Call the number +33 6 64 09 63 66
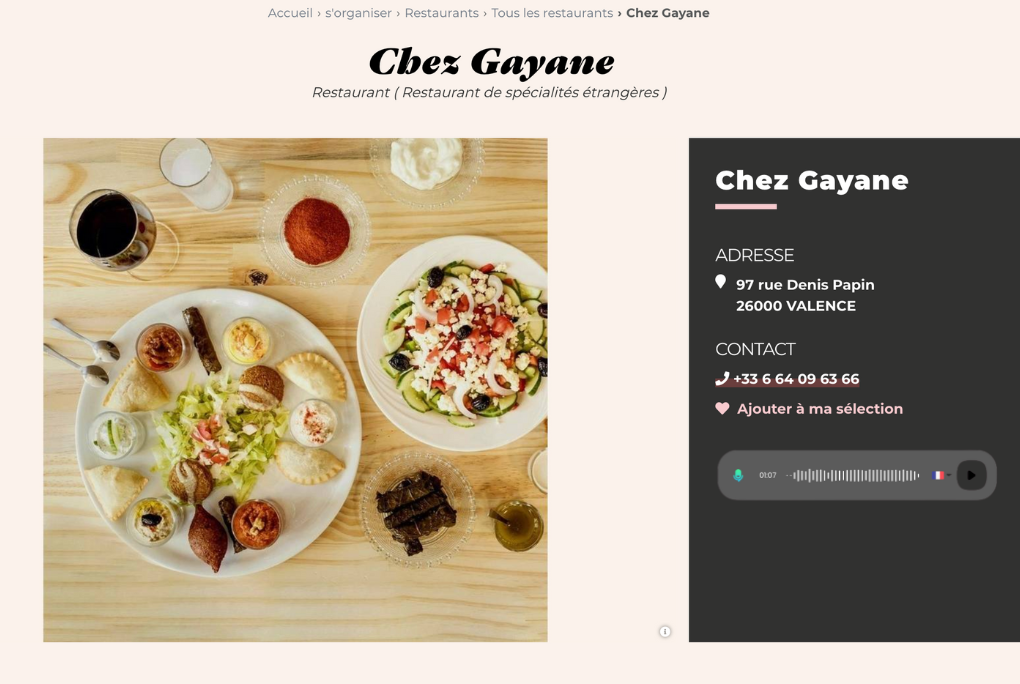 click(x=796, y=379)
